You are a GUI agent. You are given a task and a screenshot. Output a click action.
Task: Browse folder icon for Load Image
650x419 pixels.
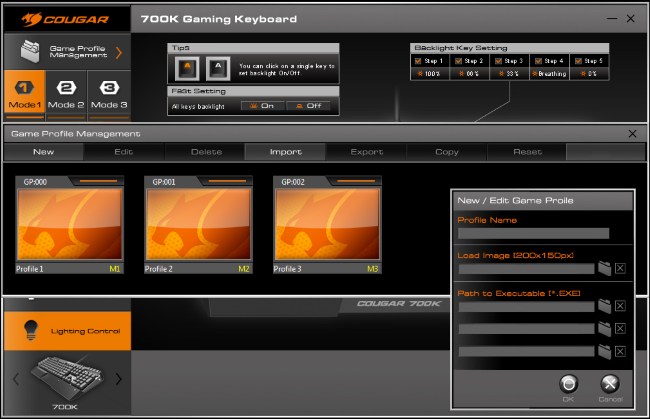pos(604,269)
